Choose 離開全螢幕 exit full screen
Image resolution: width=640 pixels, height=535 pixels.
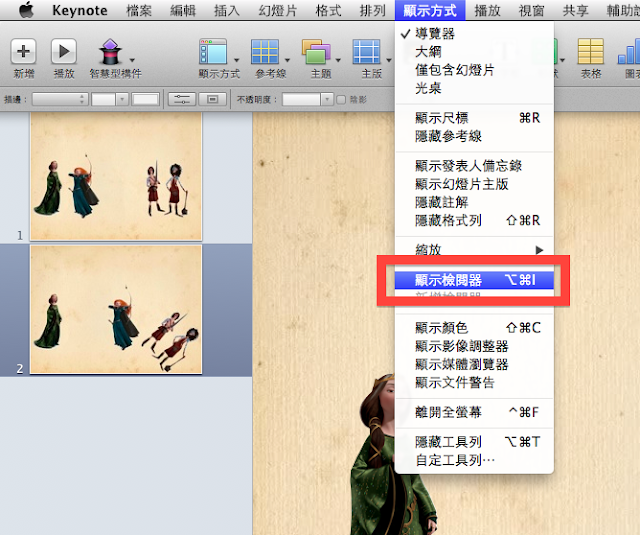tap(474, 412)
